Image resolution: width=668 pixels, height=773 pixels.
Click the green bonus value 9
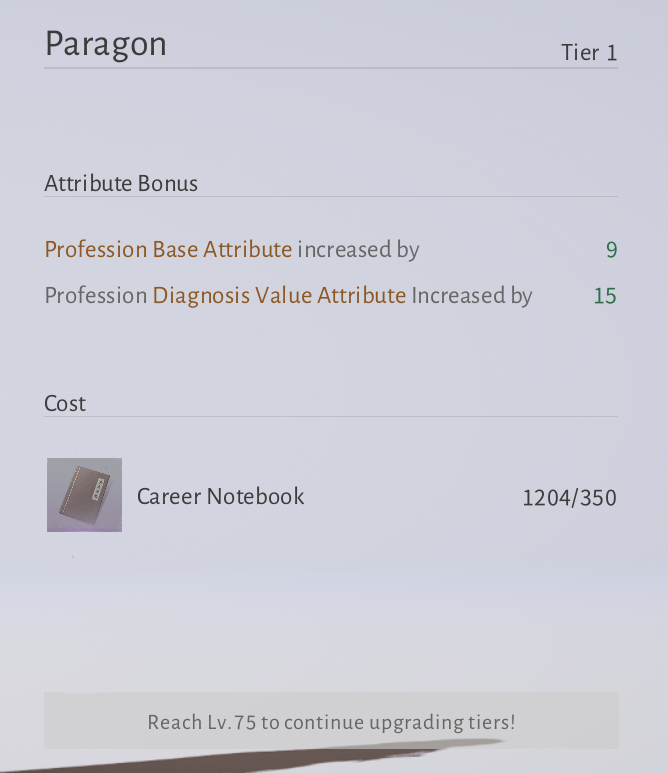pos(611,250)
